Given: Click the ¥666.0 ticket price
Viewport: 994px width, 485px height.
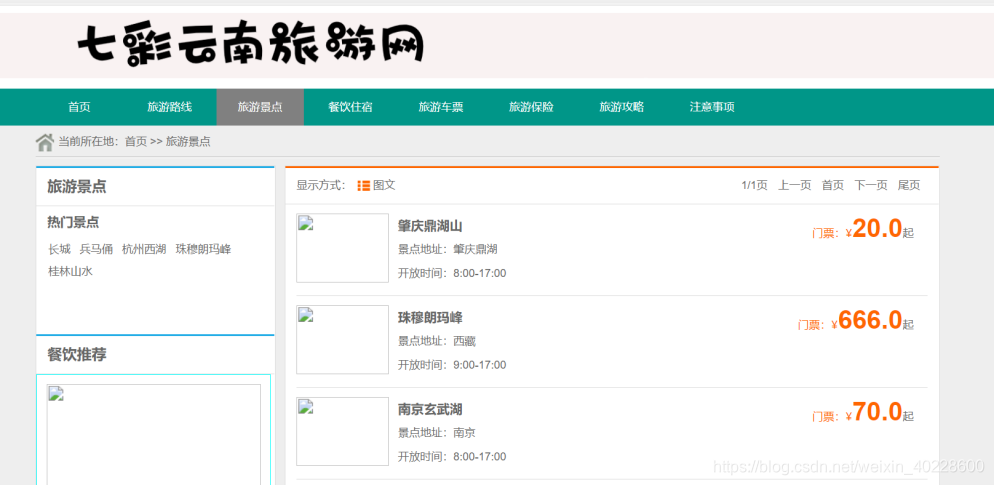Looking at the screenshot, I should point(867,321).
